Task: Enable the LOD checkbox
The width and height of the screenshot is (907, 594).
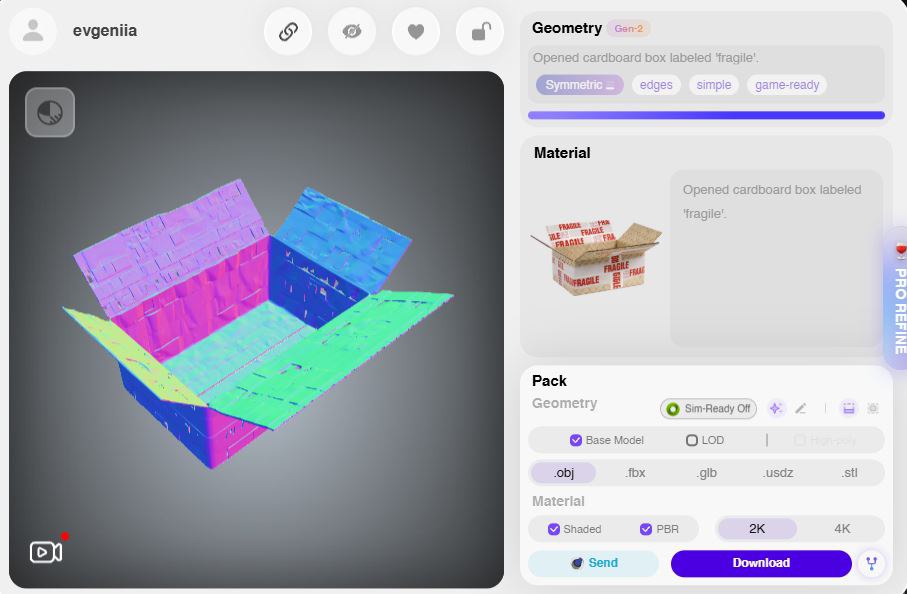Action: point(691,440)
